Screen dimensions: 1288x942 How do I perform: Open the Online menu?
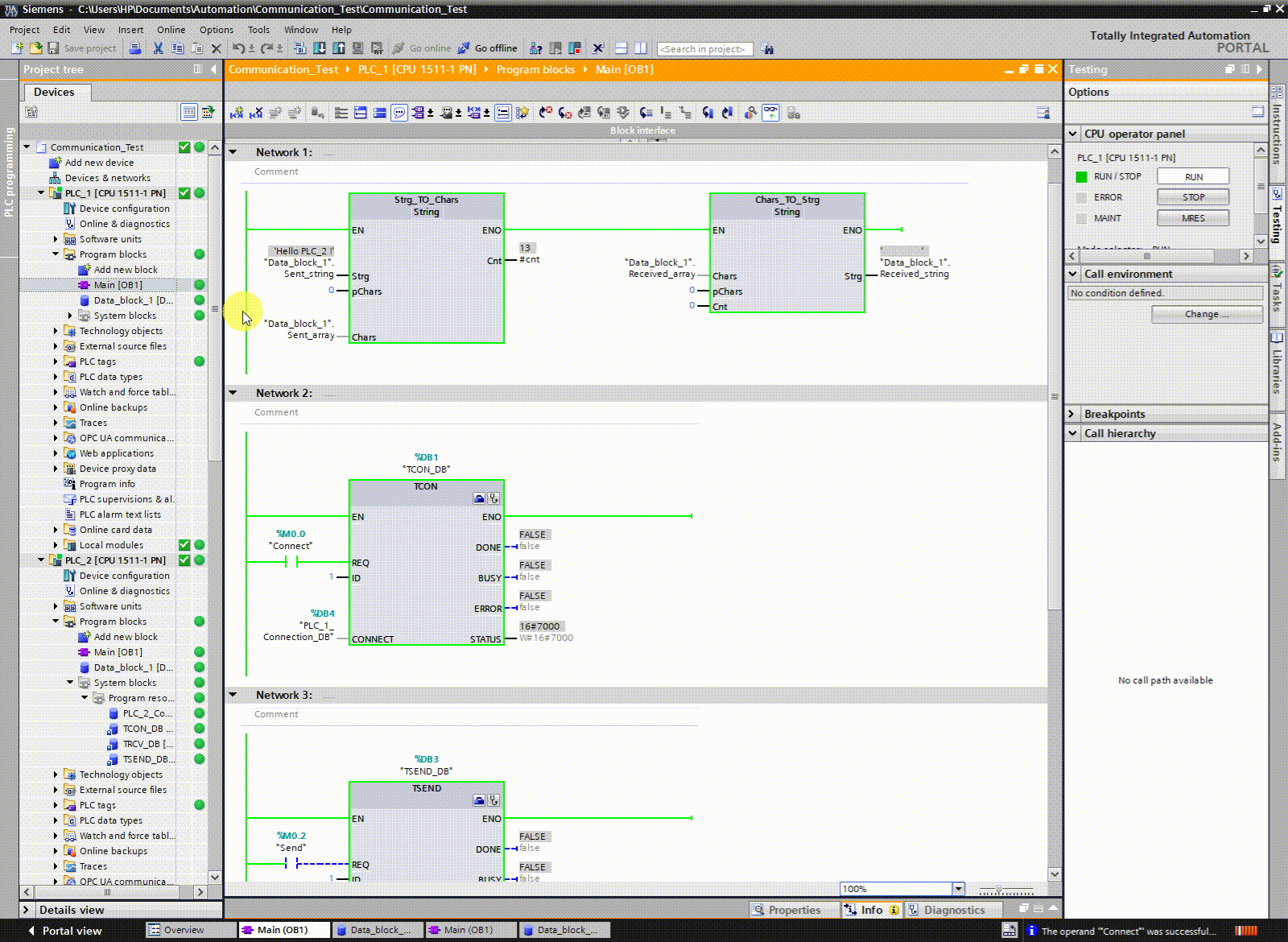pos(171,30)
